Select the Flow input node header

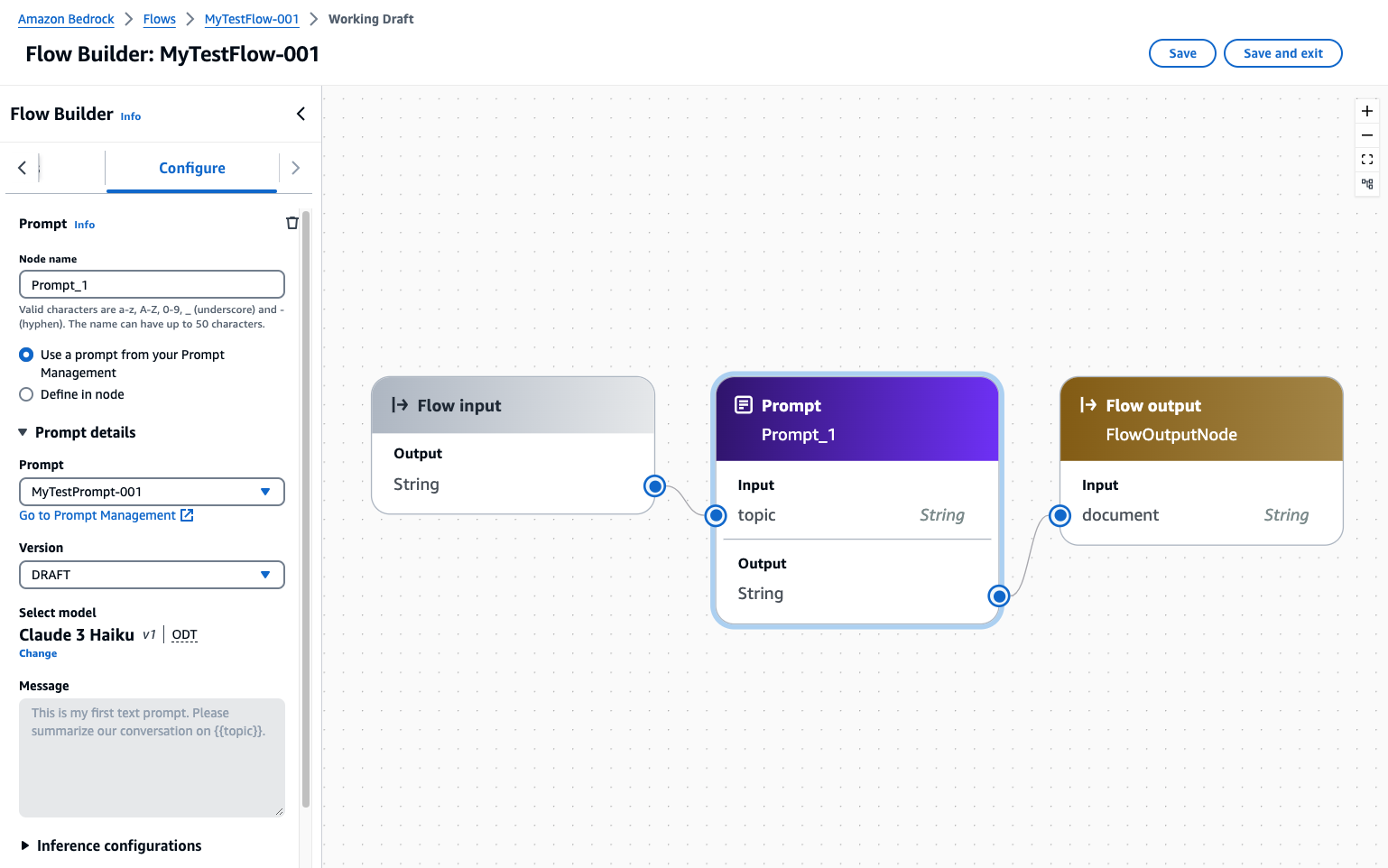point(513,405)
